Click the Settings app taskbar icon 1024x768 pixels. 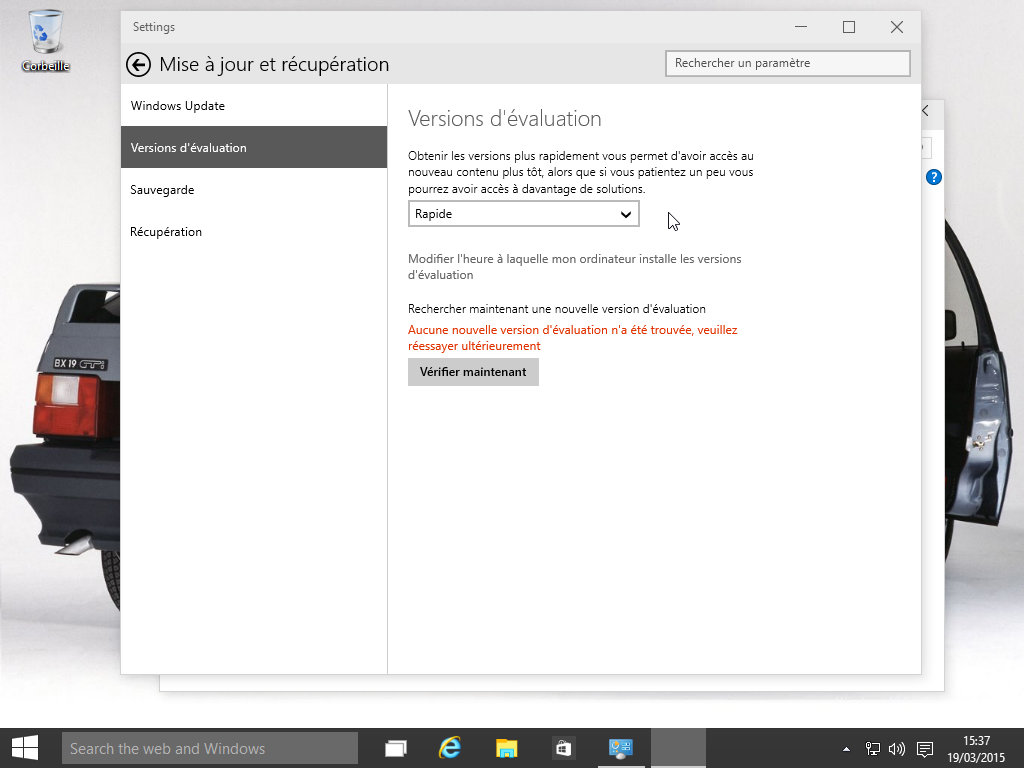[x=620, y=747]
